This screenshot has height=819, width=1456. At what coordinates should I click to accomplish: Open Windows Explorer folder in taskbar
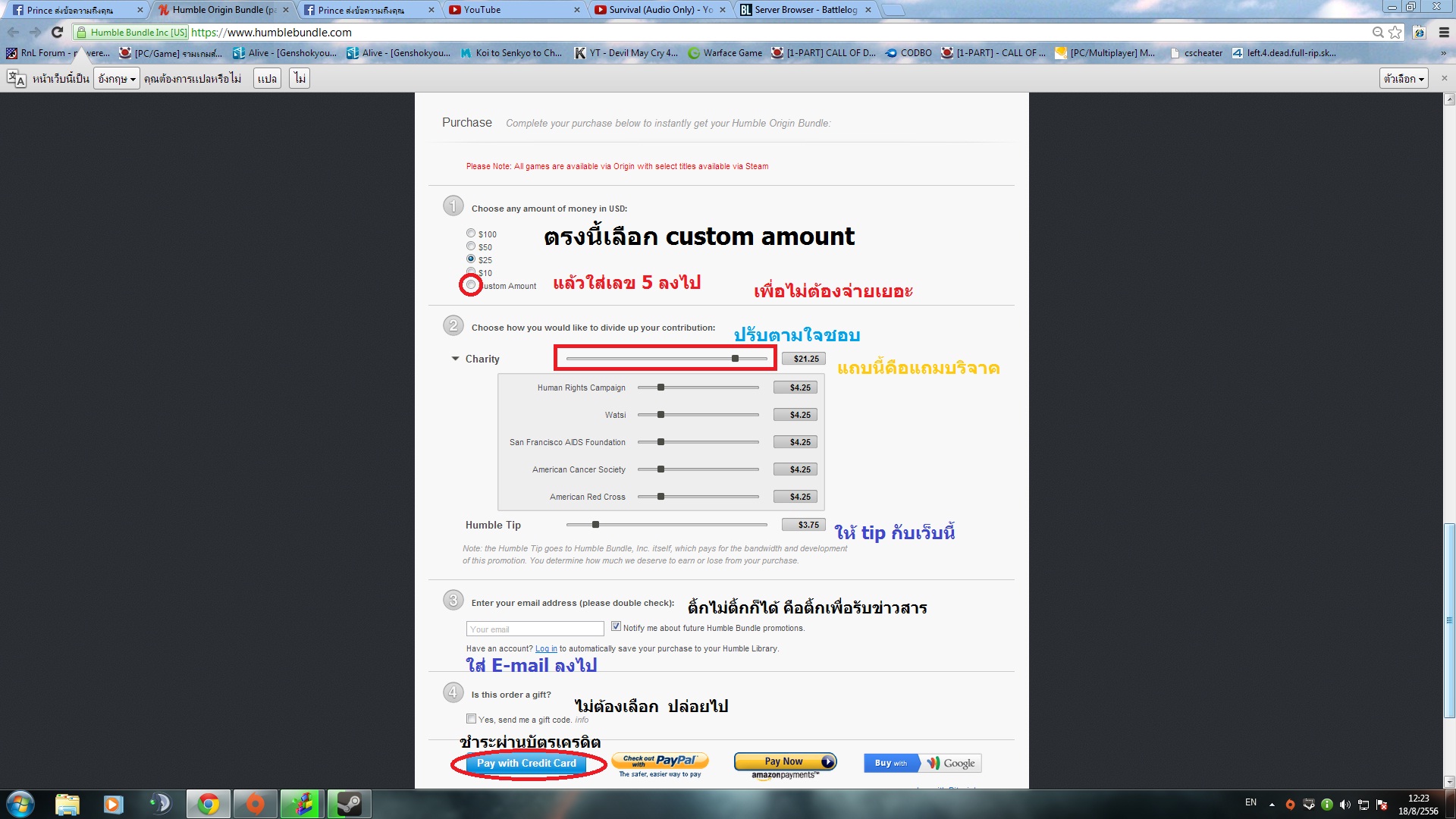pos(67,804)
